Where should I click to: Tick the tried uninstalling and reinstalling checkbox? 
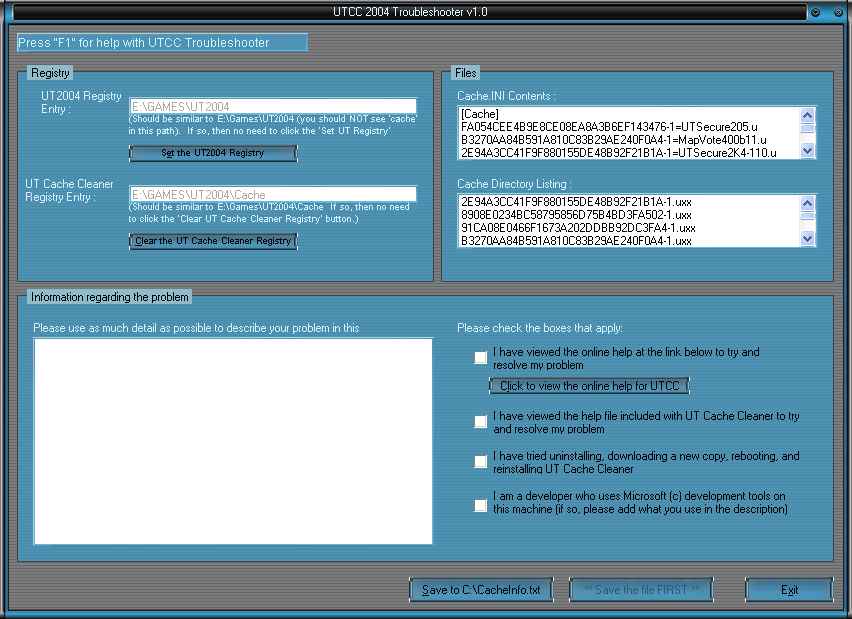coord(481,462)
